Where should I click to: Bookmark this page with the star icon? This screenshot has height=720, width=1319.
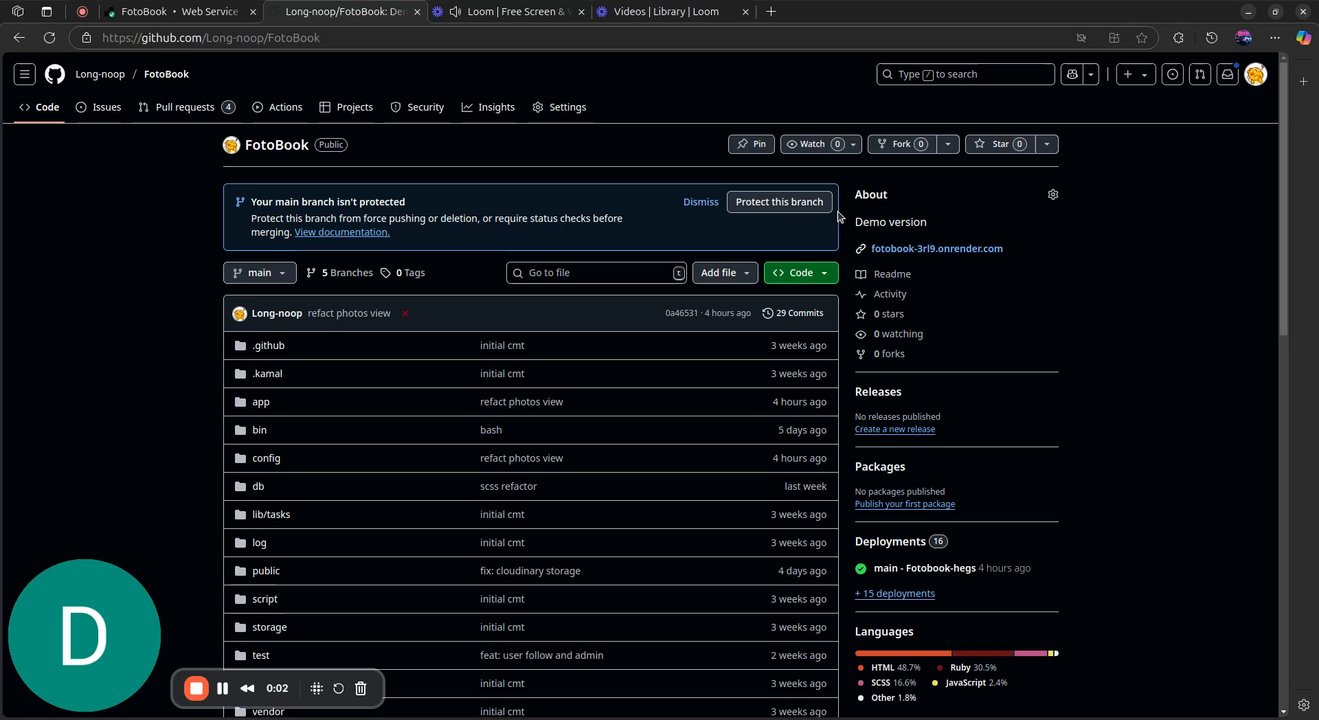[1142, 38]
